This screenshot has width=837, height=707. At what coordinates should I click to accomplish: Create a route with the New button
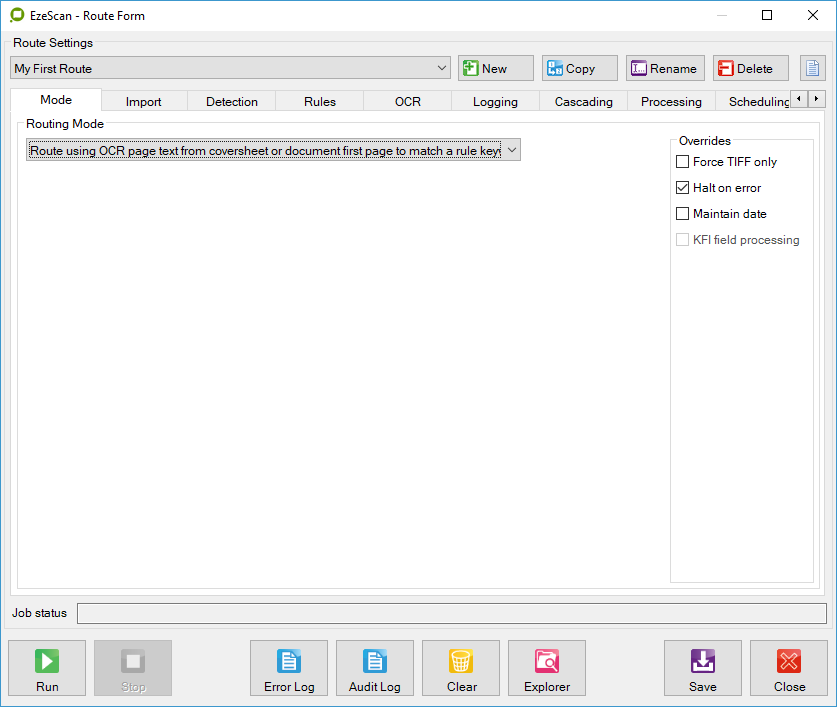(x=496, y=69)
